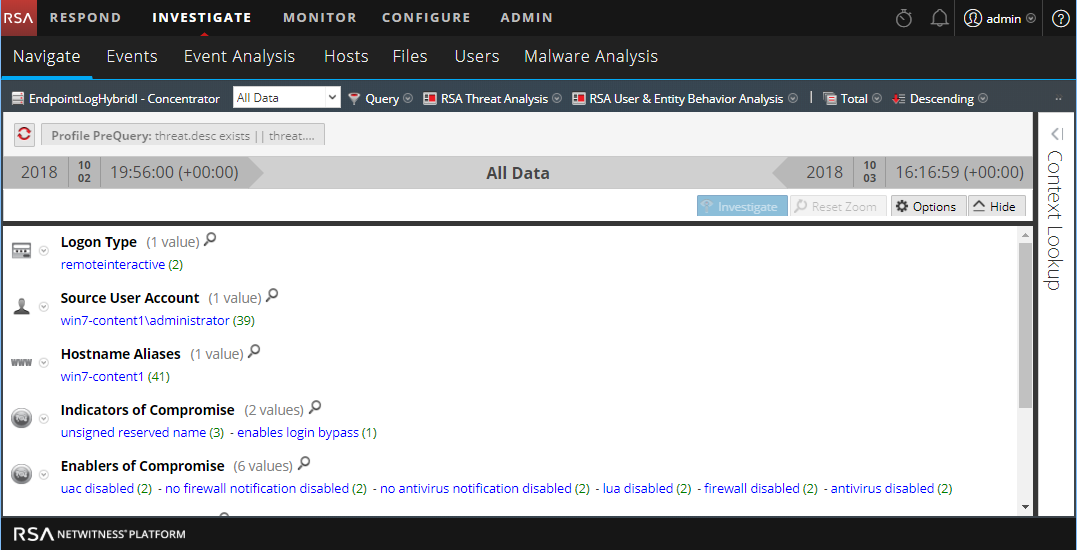This screenshot has height=550, width=1077.
Task: Toggle Descending sort order
Action: tap(940, 99)
